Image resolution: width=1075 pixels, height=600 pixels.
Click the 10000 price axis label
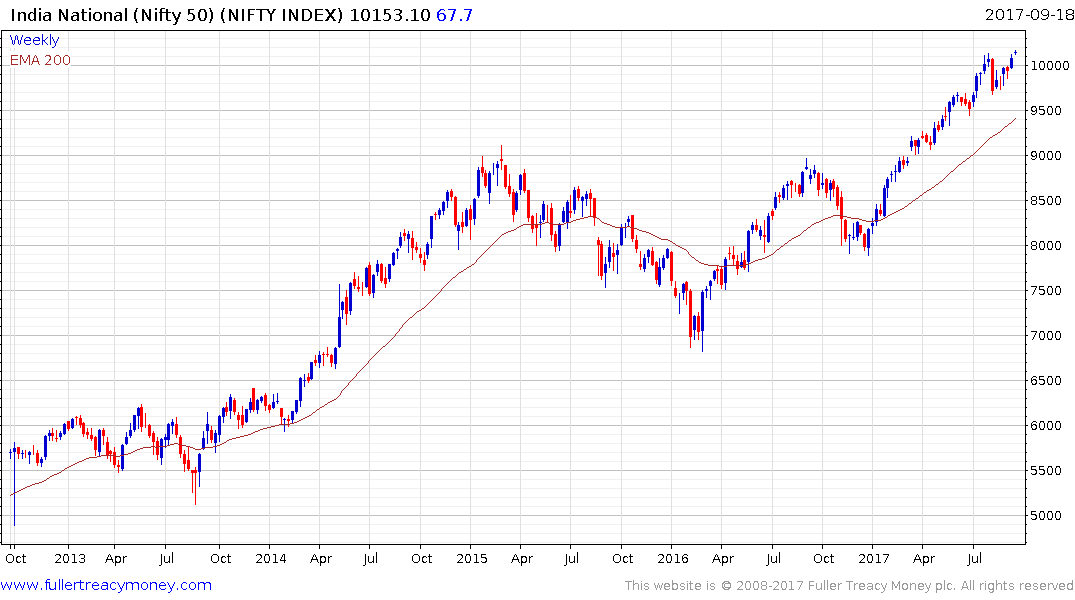[x=1050, y=66]
